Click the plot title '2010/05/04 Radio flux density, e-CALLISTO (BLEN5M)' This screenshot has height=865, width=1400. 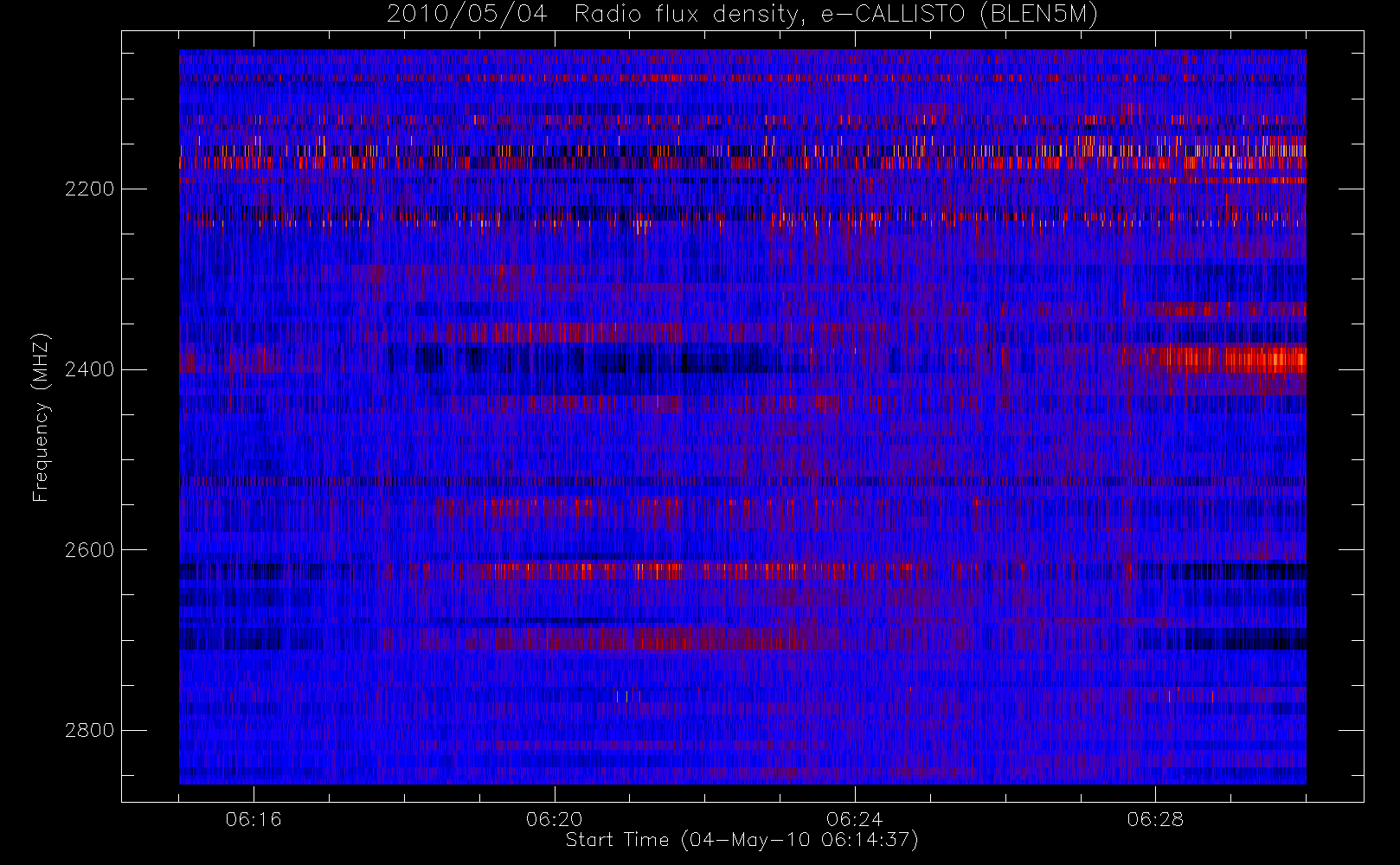click(x=742, y=14)
